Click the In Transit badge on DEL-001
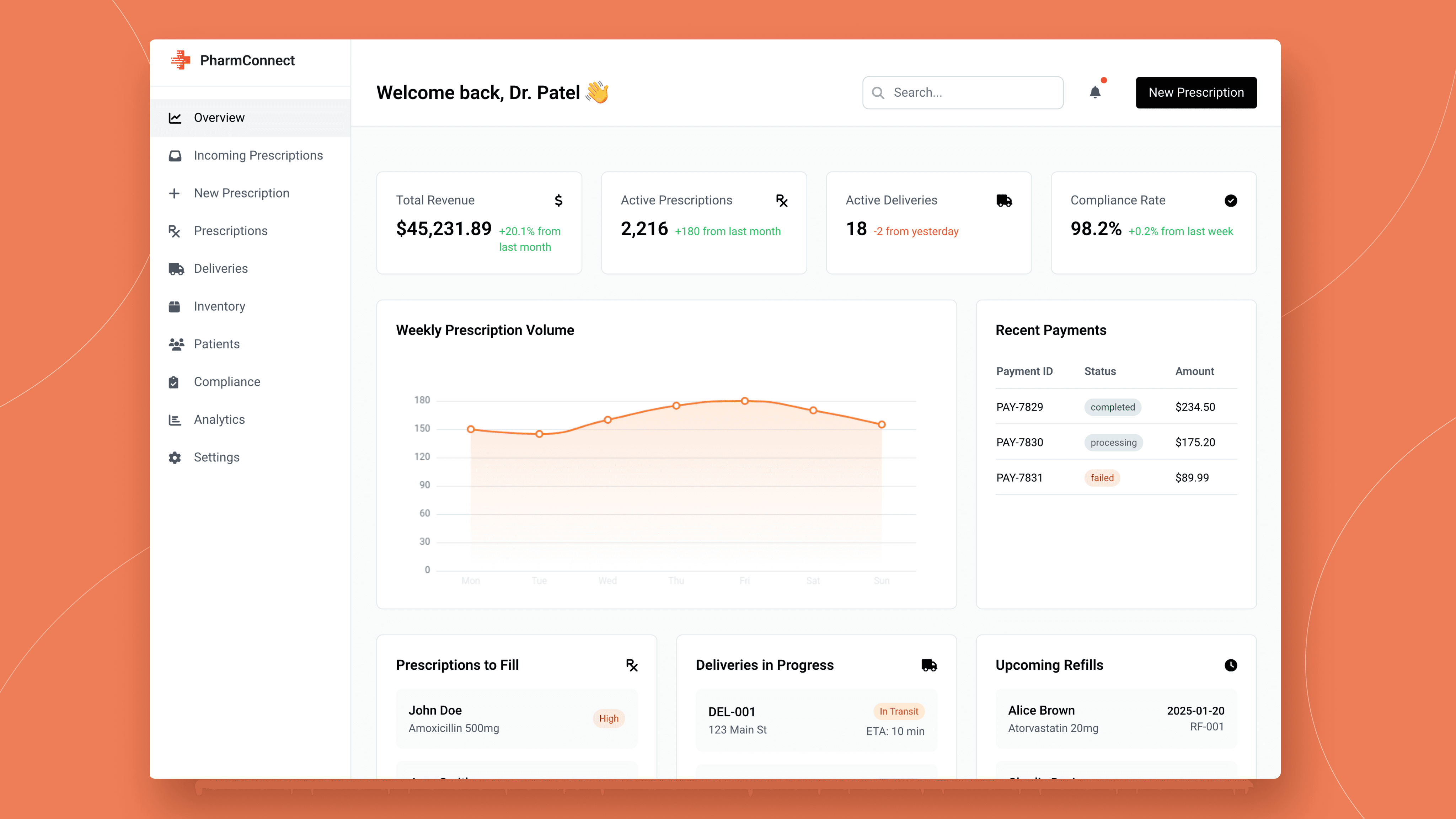This screenshot has width=1456, height=819. coord(898,712)
